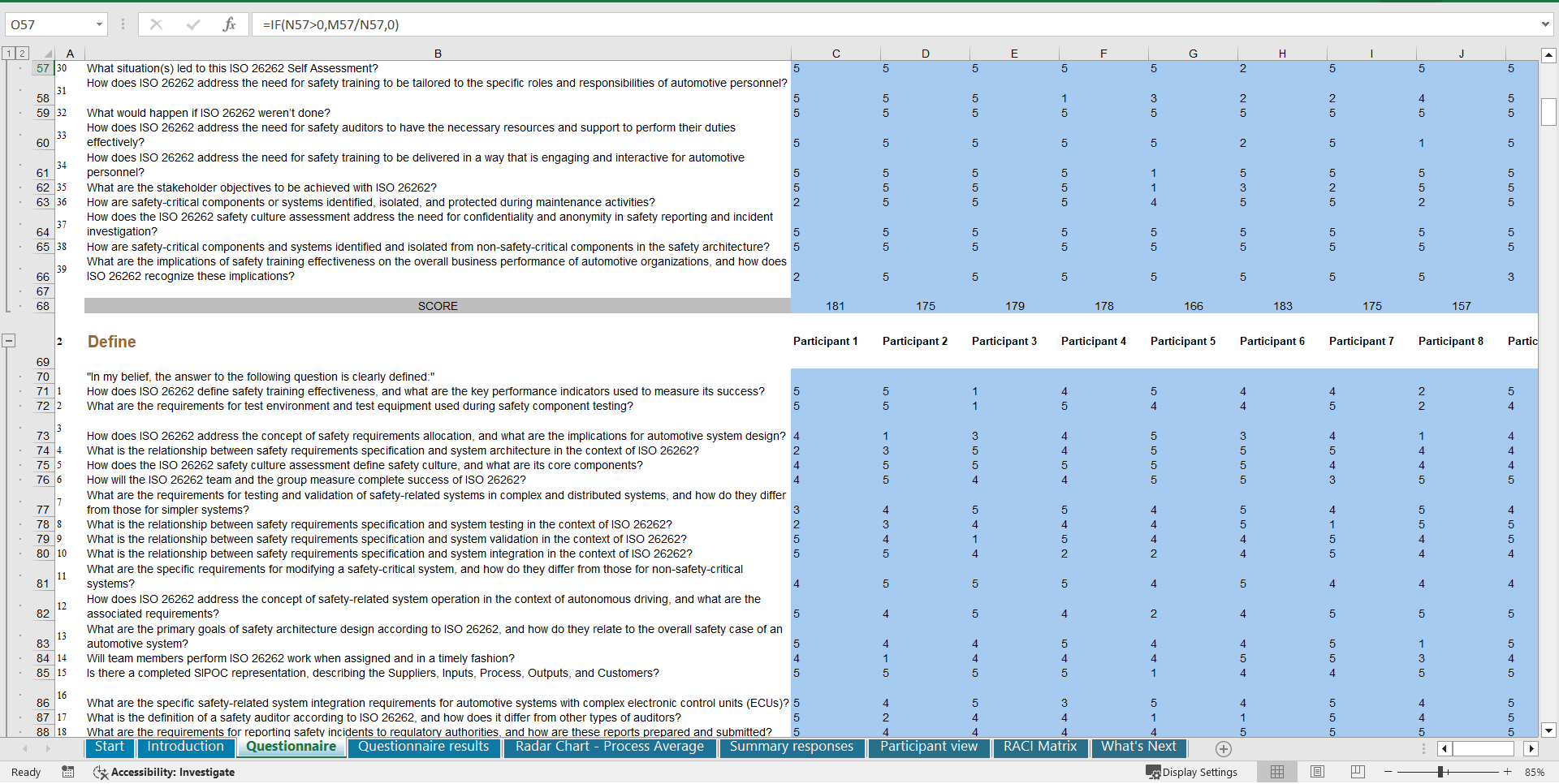The width and height of the screenshot is (1559, 784).
Task: Open the Participant view sheet tab
Action: [929, 747]
